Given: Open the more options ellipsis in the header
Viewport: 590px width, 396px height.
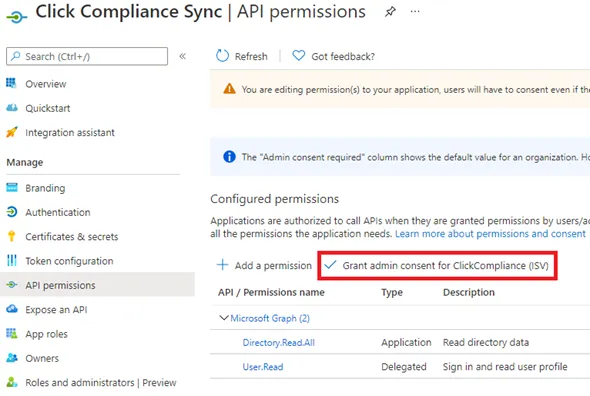Looking at the screenshot, I should coord(415,12).
